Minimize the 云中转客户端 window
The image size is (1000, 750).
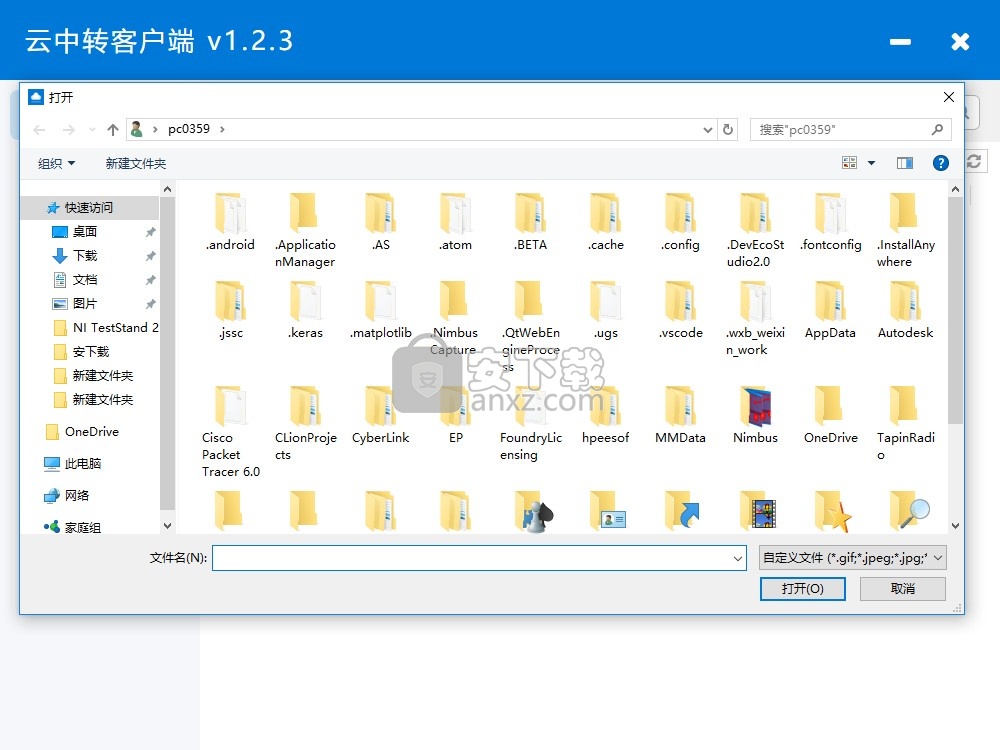pyautogui.click(x=900, y=42)
